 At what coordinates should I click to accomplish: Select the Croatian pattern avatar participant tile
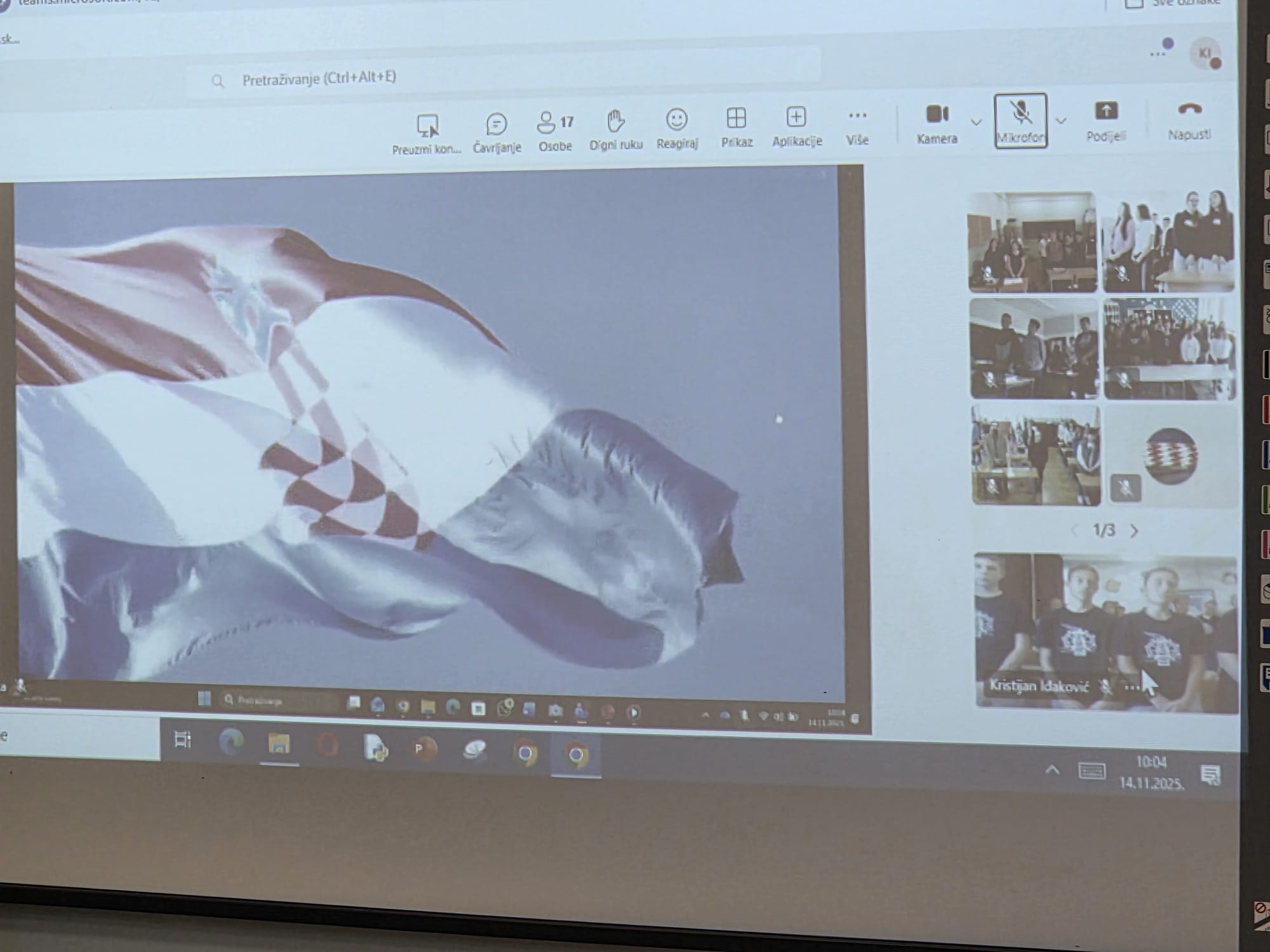[x=1170, y=456]
